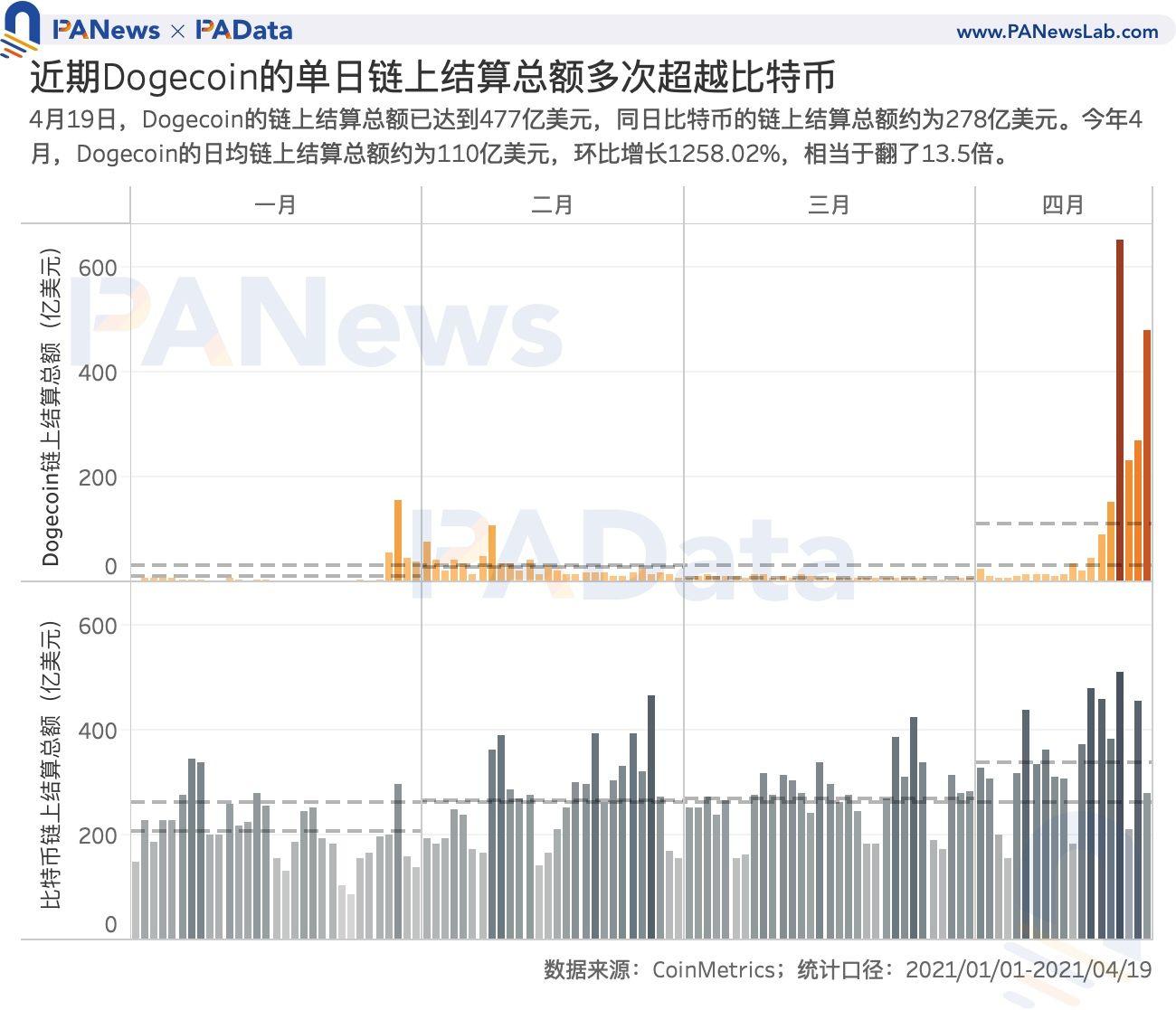The height and width of the screenshot is (1010, 1176).
Task: Select the 二月 month column header
Action: pyautogui.click(x=552, y=205)
